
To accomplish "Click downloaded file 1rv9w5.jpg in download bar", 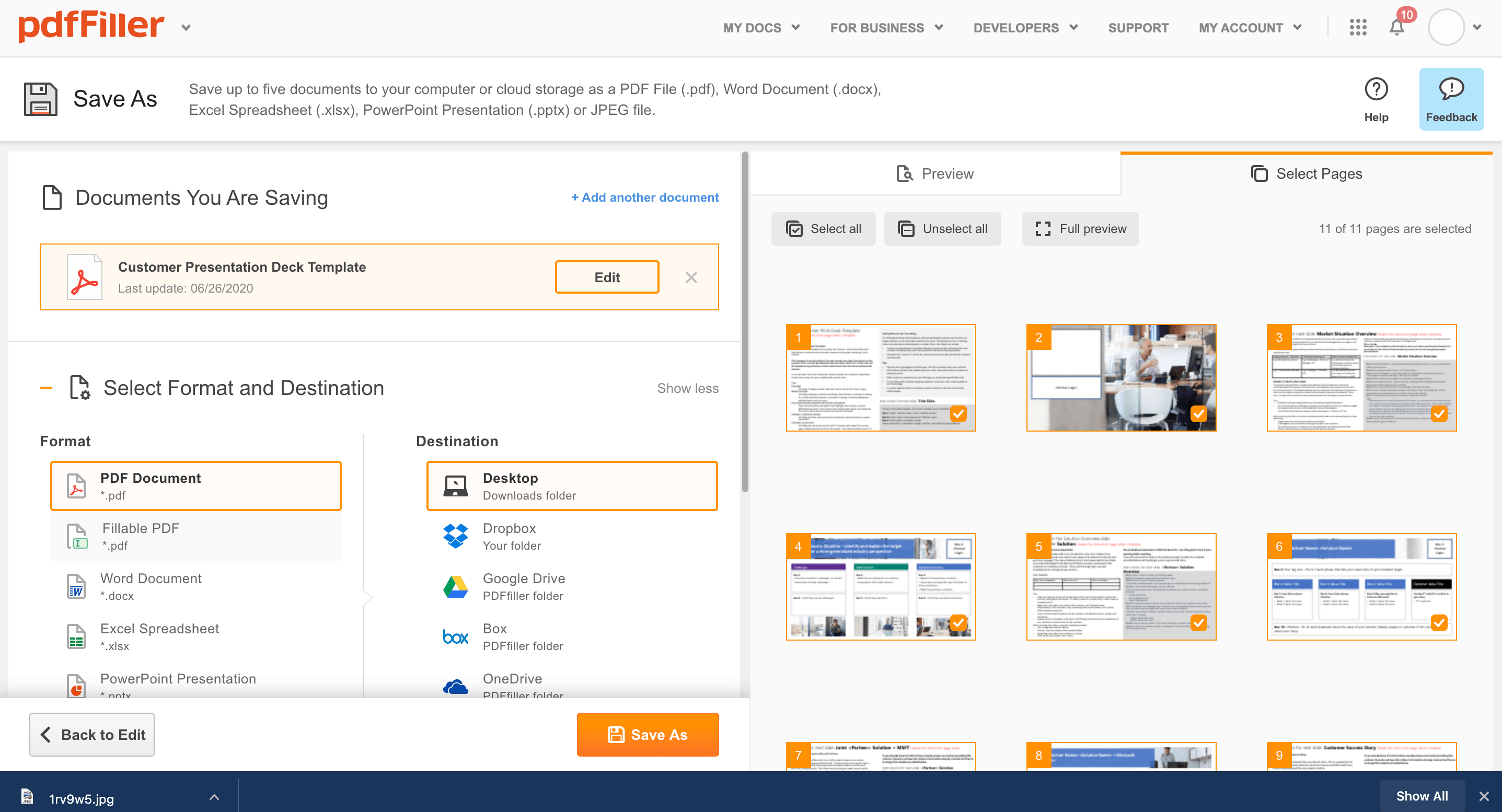I will (82, 798).
